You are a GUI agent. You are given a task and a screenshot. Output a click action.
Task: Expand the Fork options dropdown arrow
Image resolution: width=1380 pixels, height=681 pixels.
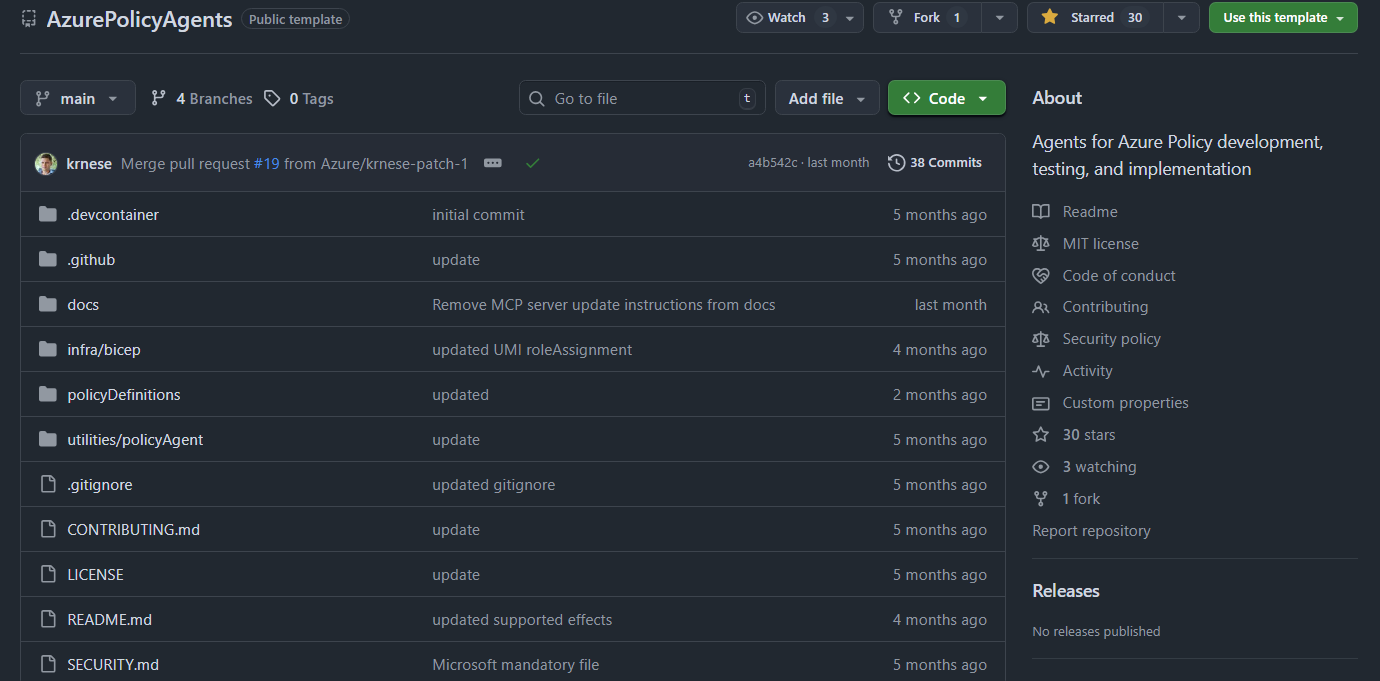coord(999,18)
